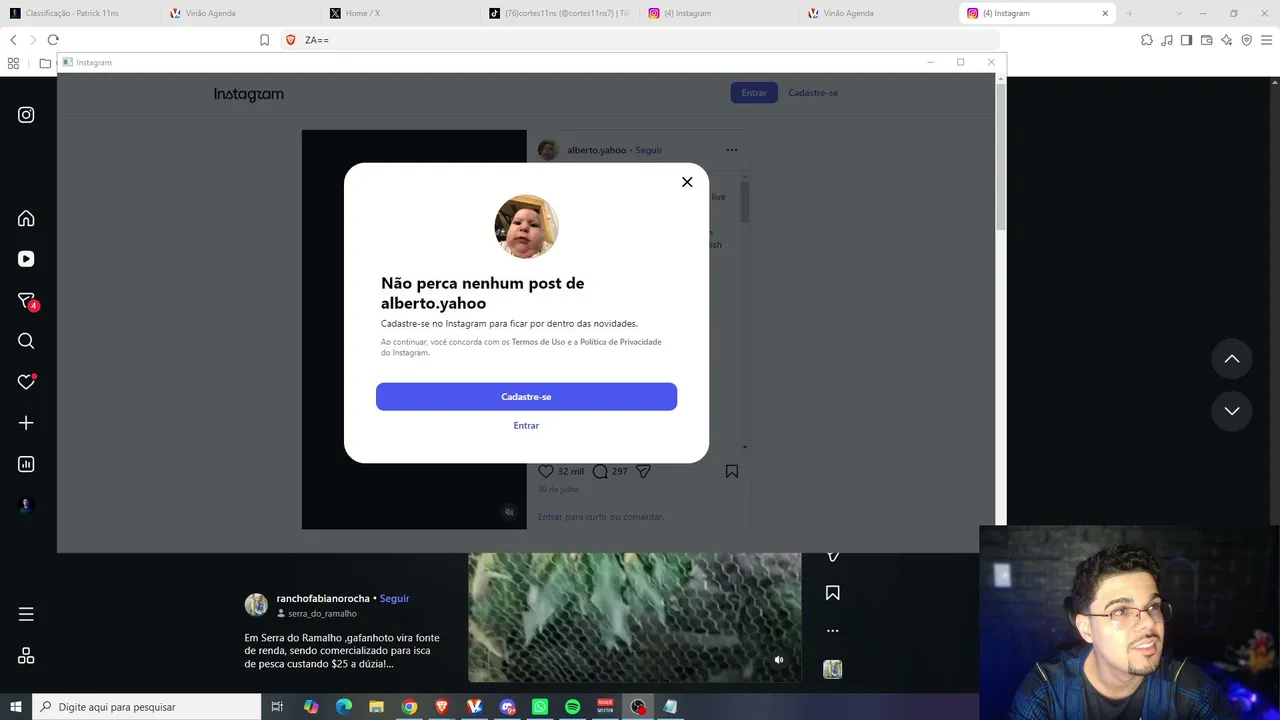Open a new browser tab
This screenshot has width=1280, height=720.
click(x=1130, y=13)
